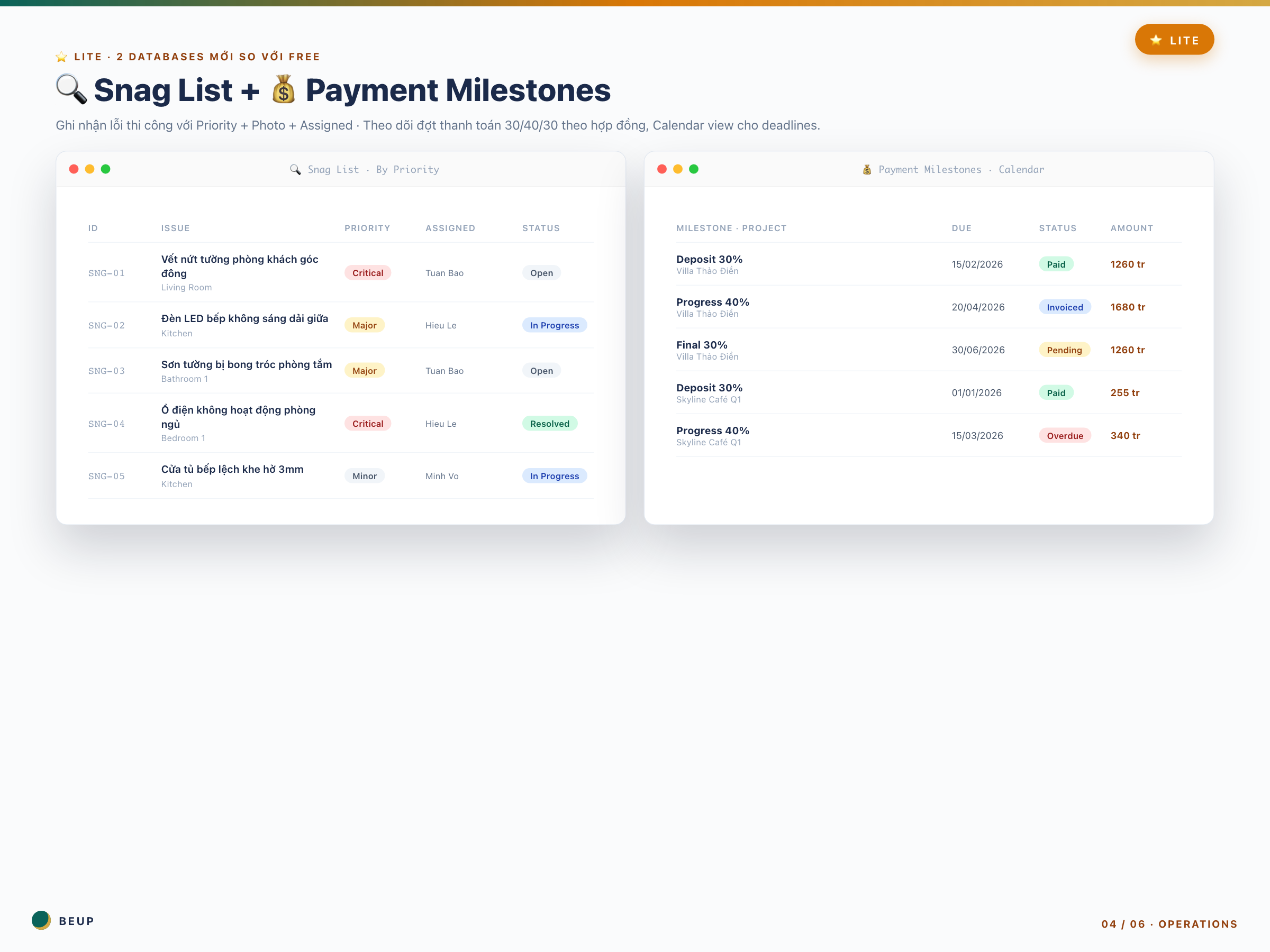Viewport: 1270px width, 952px height.
Task: Open issue 'Đèn LED bếp không sáng dải giữa'
Action: (x=244, y=318)
